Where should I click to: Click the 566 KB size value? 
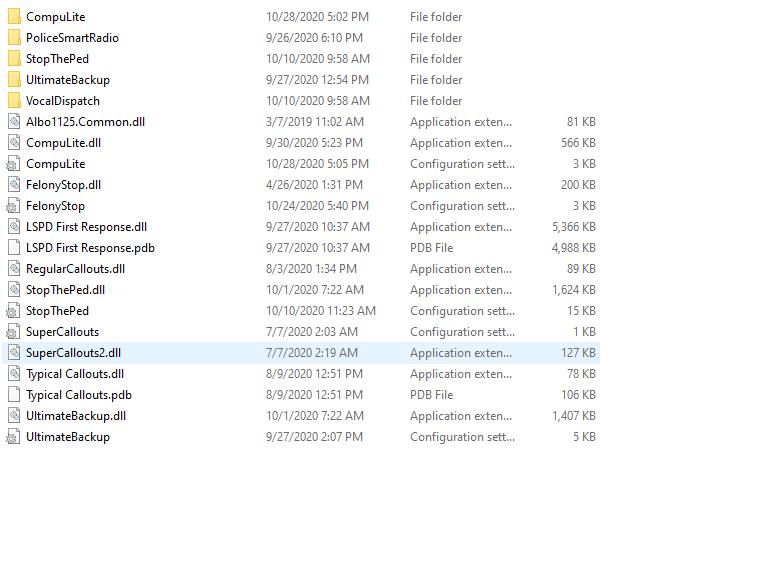tap(579, 143)
